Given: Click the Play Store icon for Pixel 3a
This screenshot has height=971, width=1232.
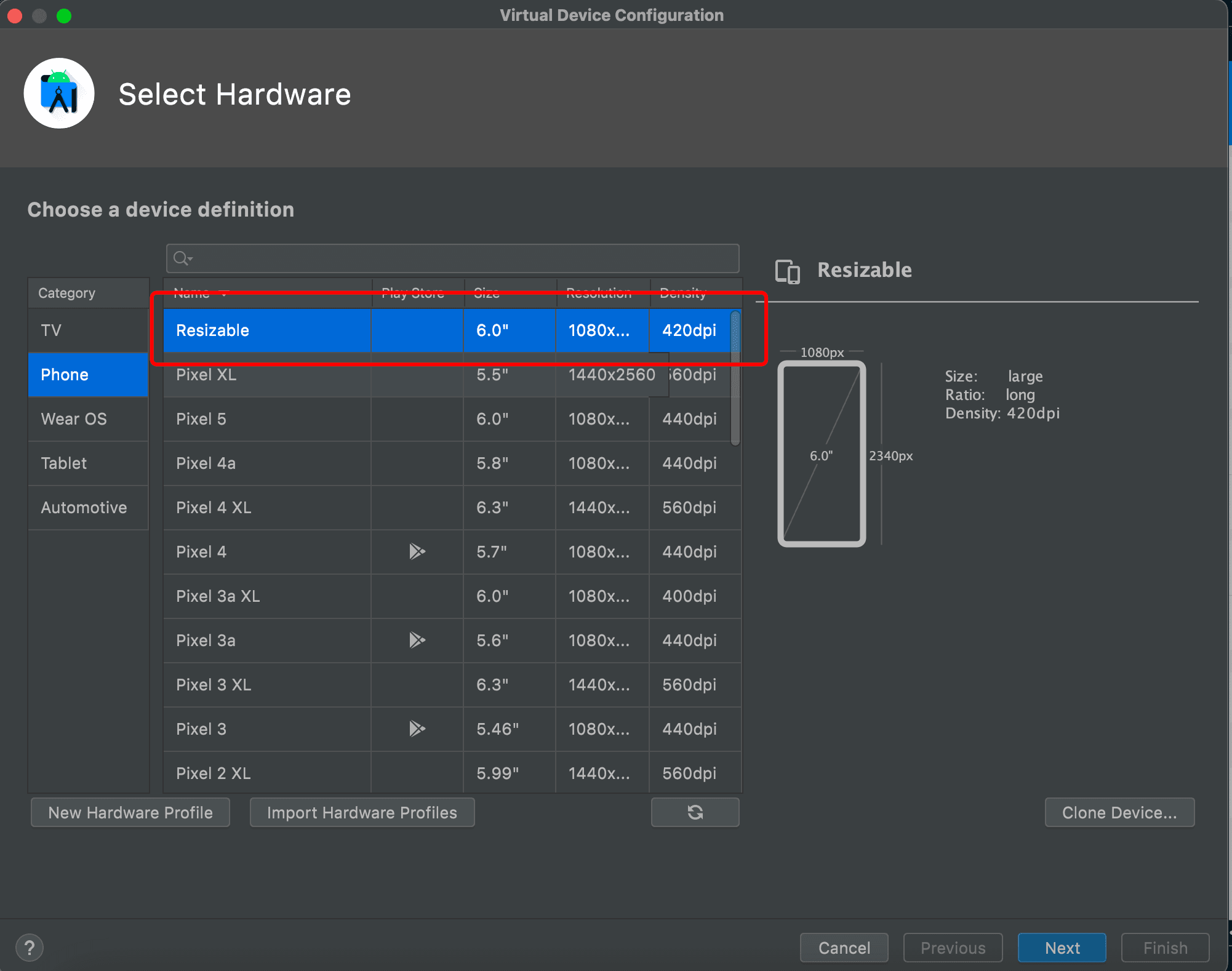Looking at the screenshot, I should (417, 640).
